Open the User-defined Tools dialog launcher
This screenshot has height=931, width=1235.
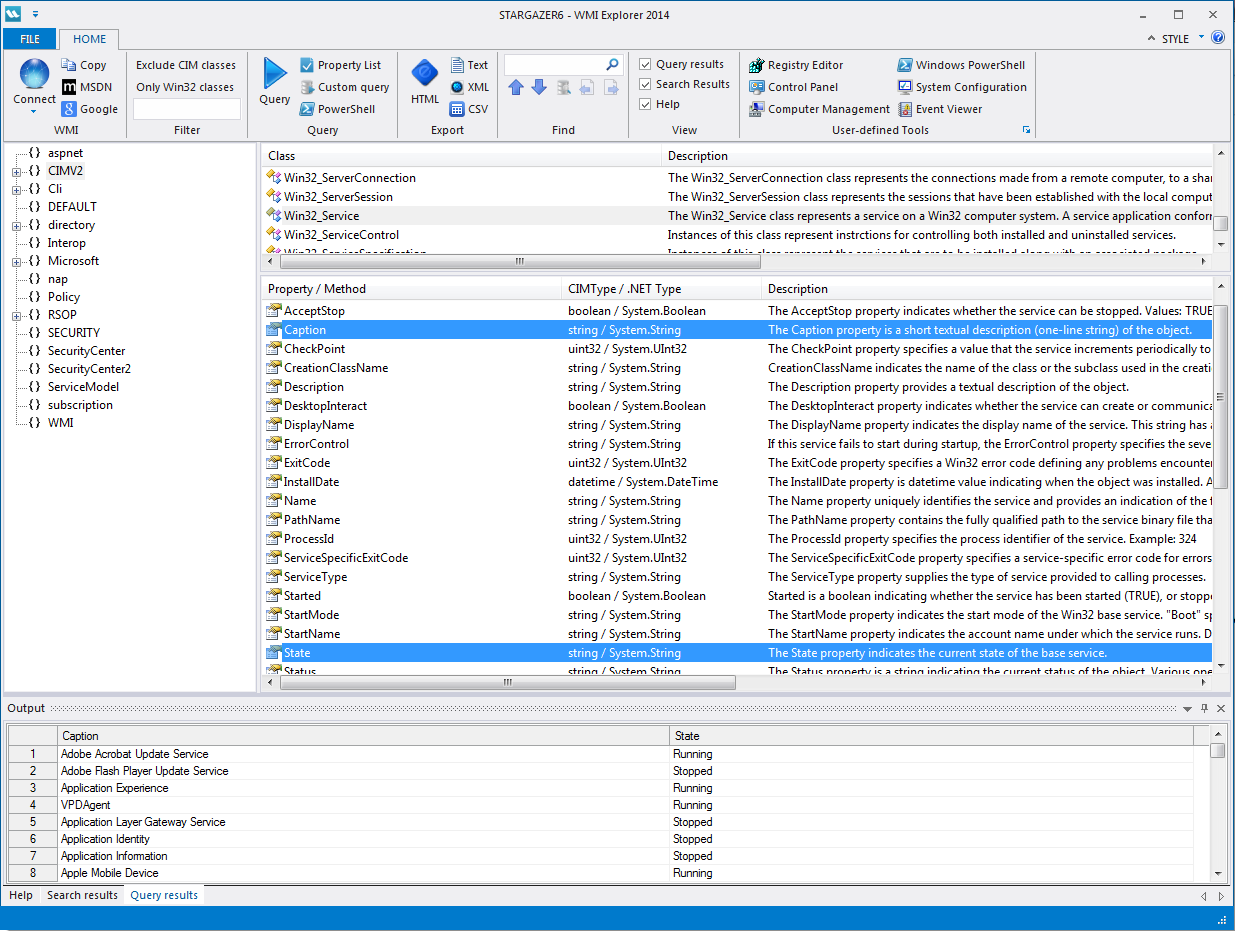point(1024,130)
